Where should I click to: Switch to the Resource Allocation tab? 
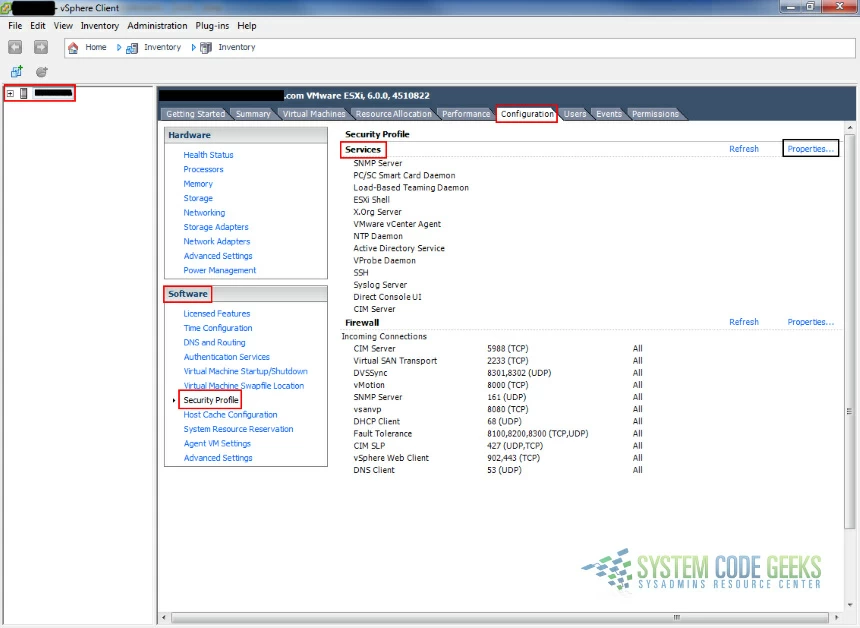[393, 114]
